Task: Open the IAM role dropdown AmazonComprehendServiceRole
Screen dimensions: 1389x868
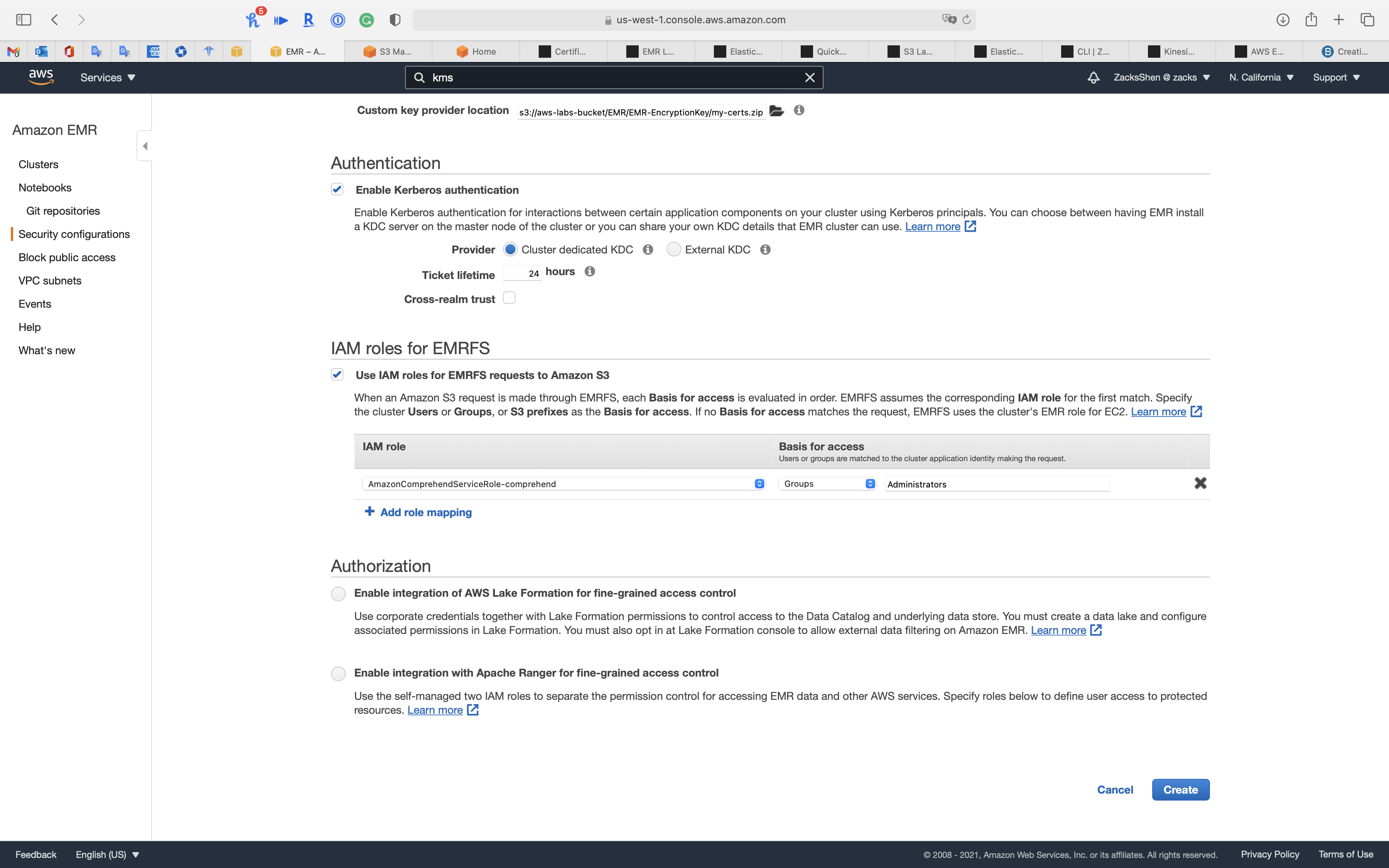Action: [x=563, y=484]
